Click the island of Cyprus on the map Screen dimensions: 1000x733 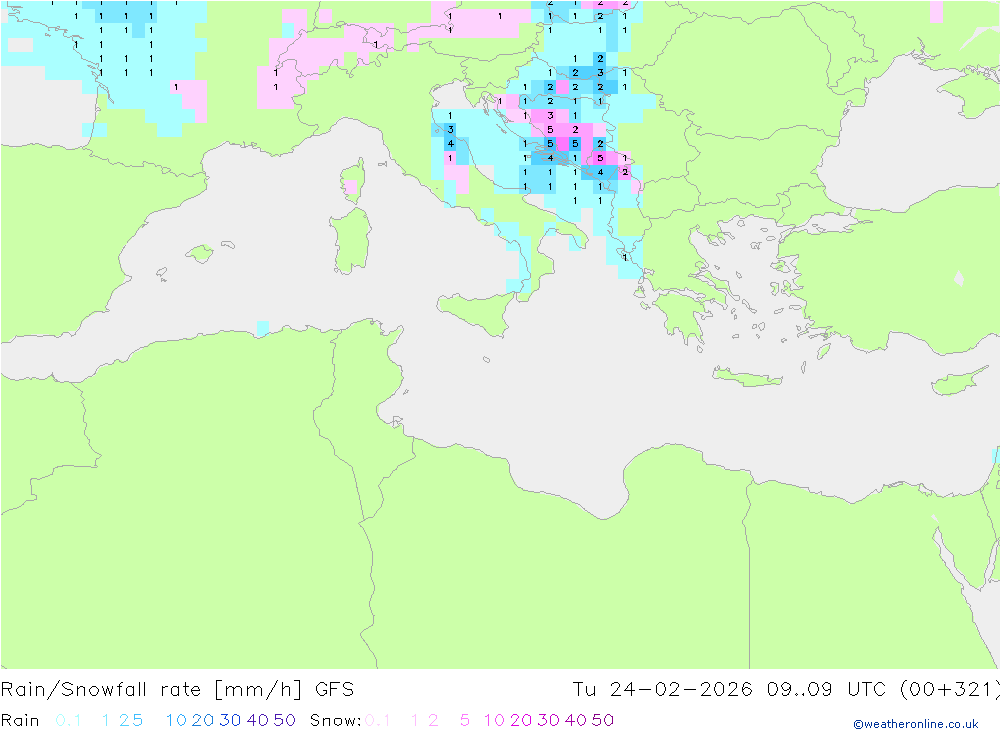957,381
